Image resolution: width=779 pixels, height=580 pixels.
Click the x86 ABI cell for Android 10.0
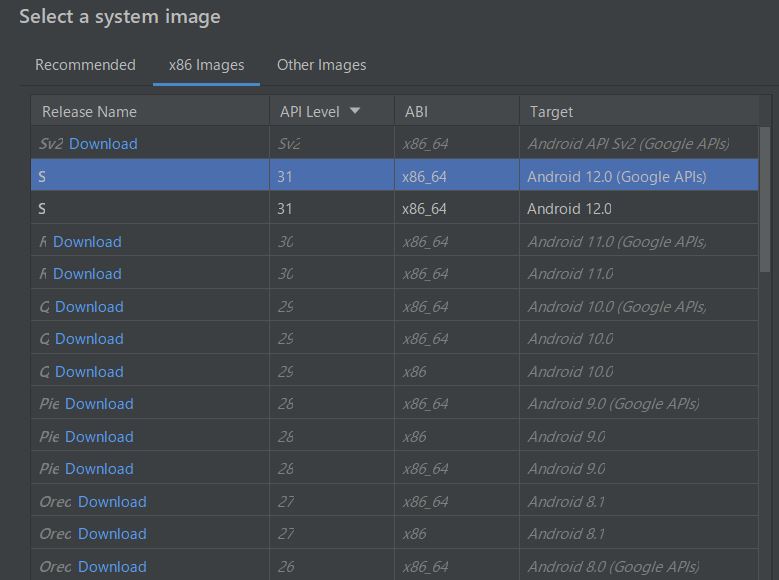(457, 371)
